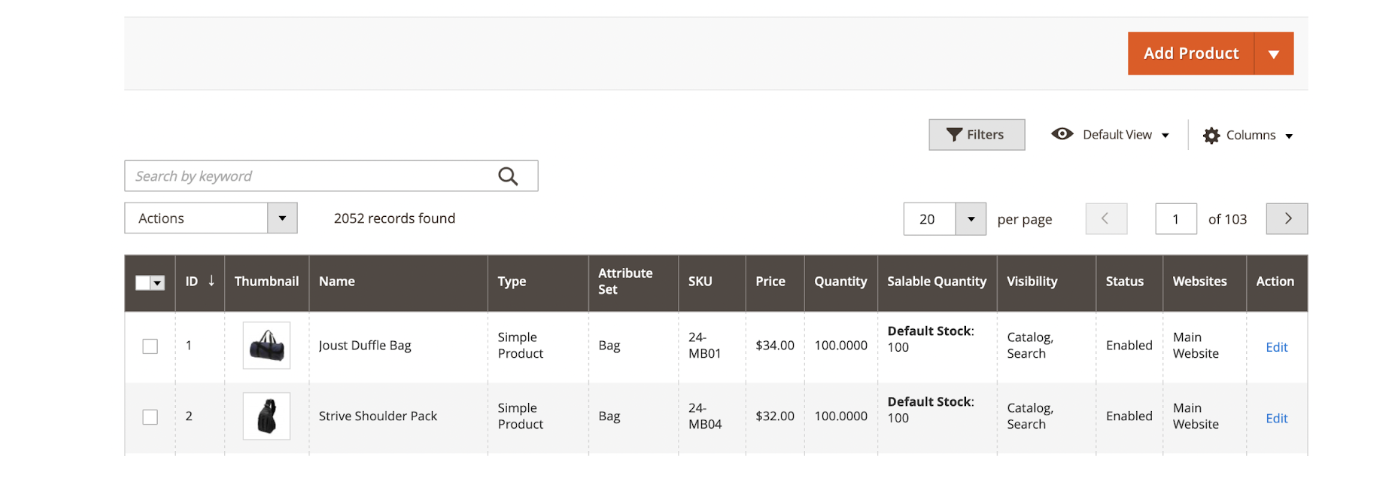
Task: Click the $32.00 price cell
Action: (775, 416)
